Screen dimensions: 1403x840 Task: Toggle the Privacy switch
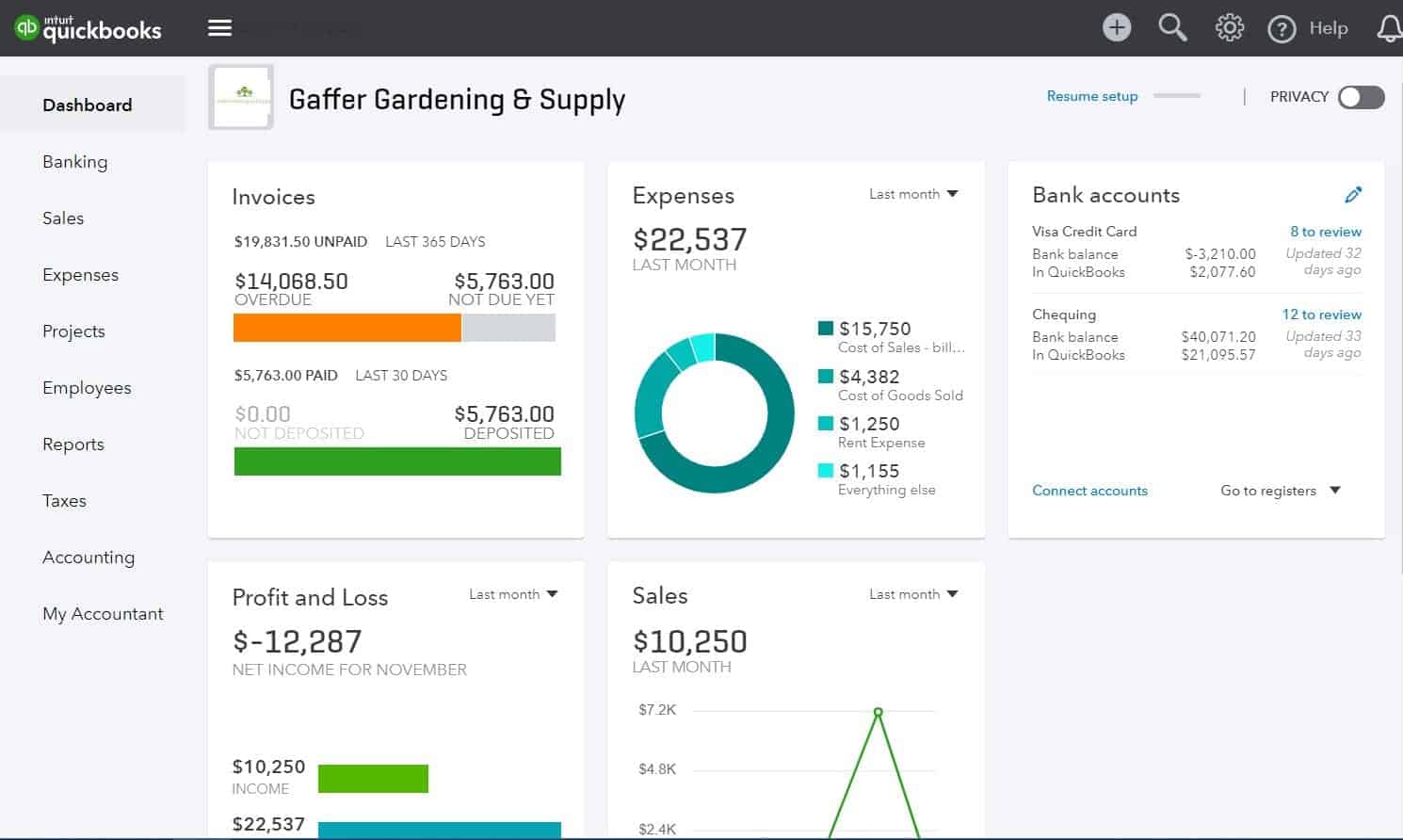[x=1362, y=97]
